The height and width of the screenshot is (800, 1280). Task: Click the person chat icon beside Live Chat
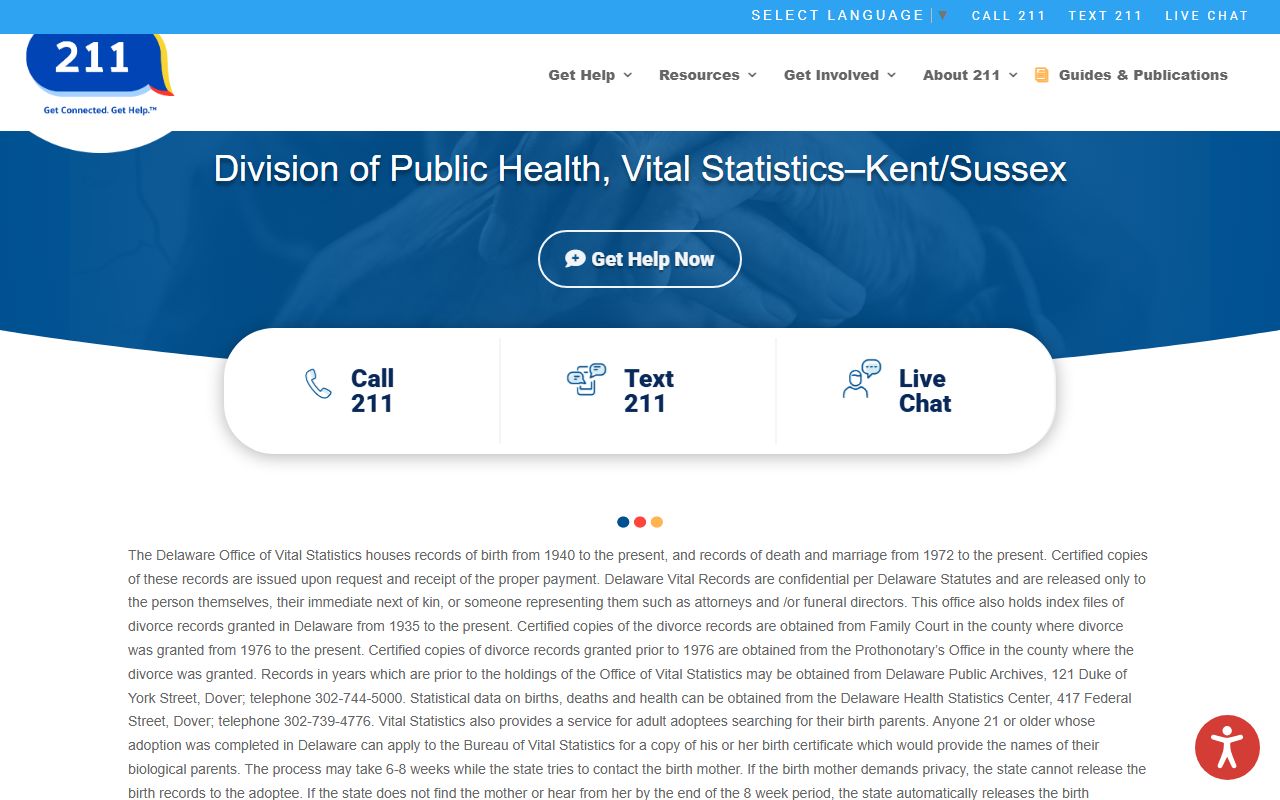[x=861, y=379]
